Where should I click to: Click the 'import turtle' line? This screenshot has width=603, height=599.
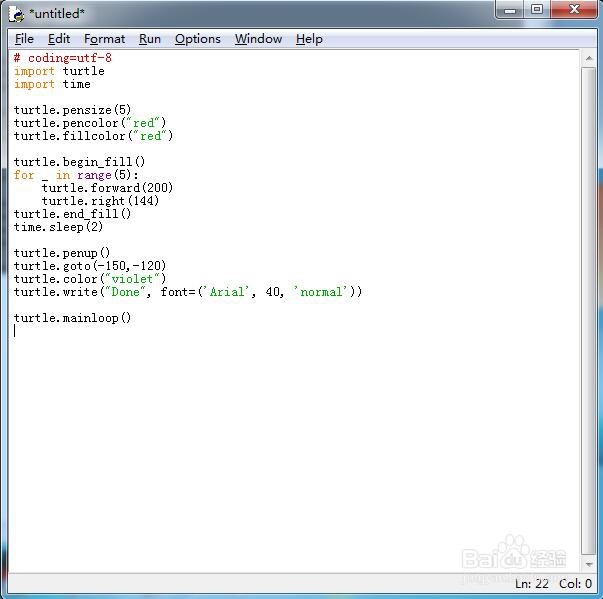tap(59, 71)
